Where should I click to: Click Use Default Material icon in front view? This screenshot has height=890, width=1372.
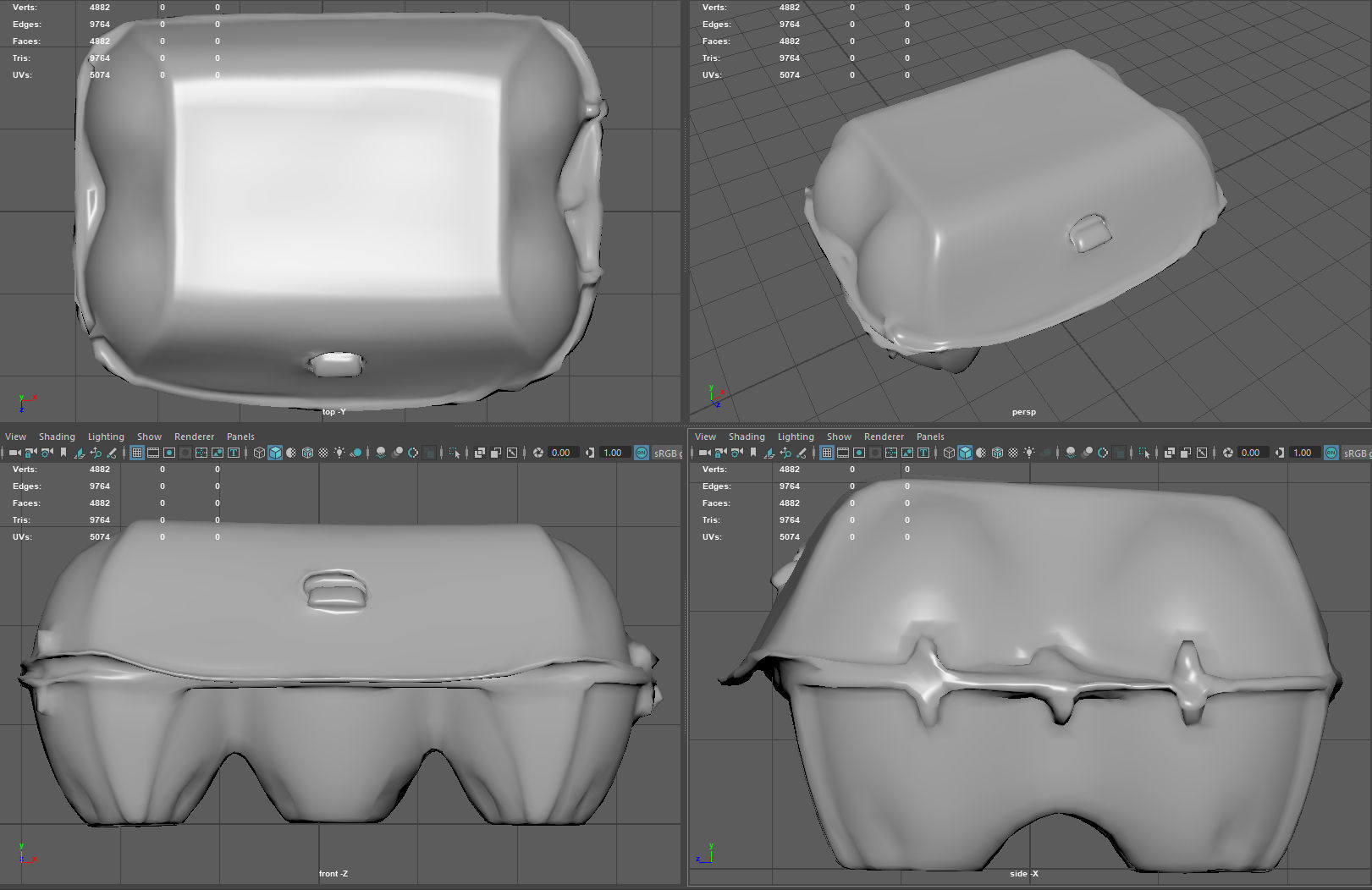tap(291, 453)
